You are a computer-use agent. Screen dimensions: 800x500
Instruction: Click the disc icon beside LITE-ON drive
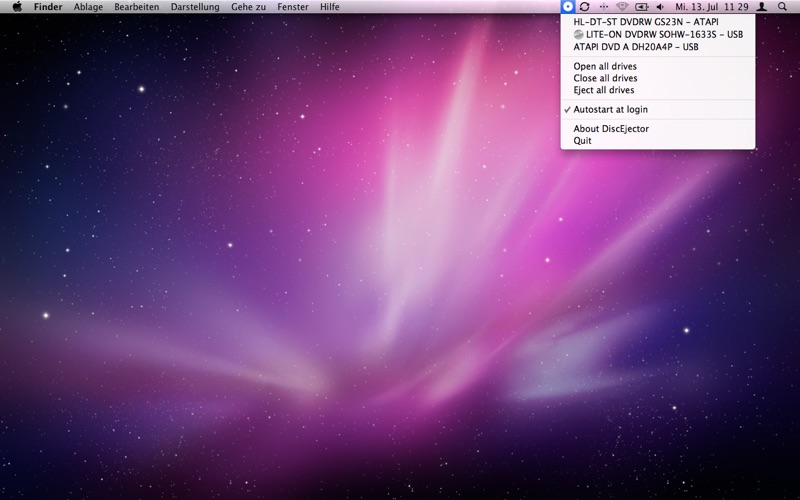pyautogui.click(x=578, y=34)
